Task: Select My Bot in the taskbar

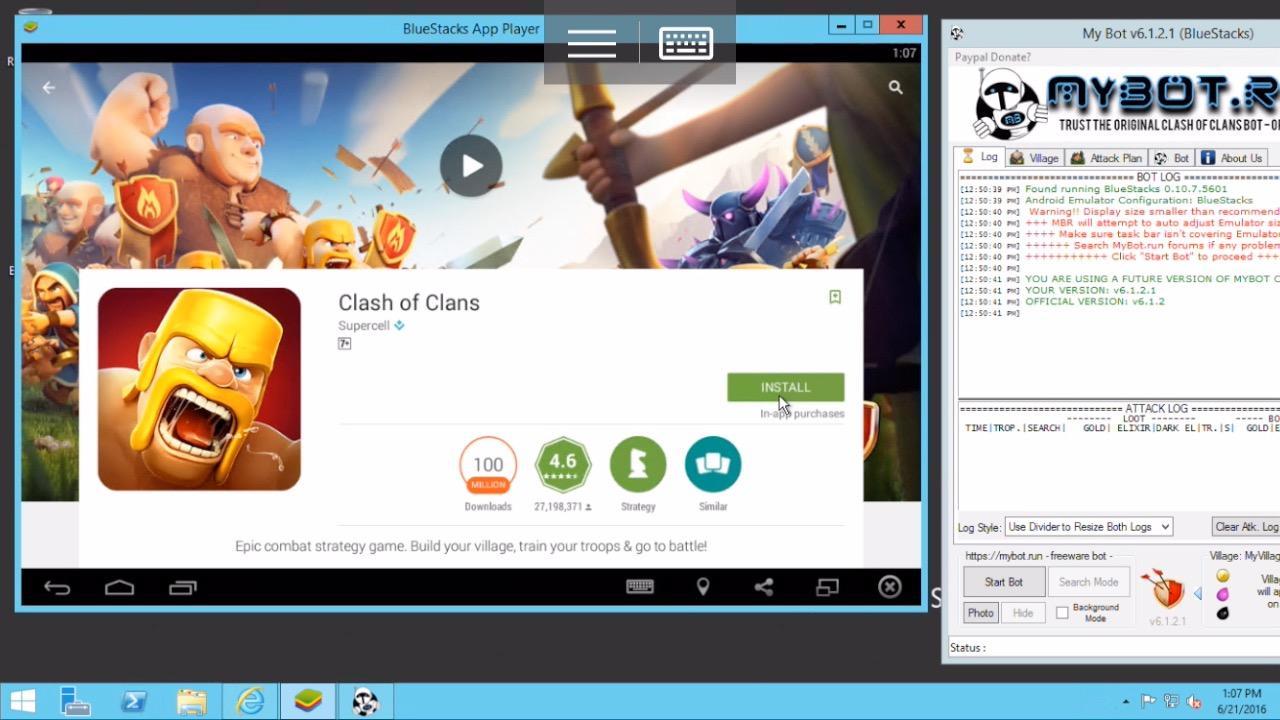Action: [x=366, y=702]
